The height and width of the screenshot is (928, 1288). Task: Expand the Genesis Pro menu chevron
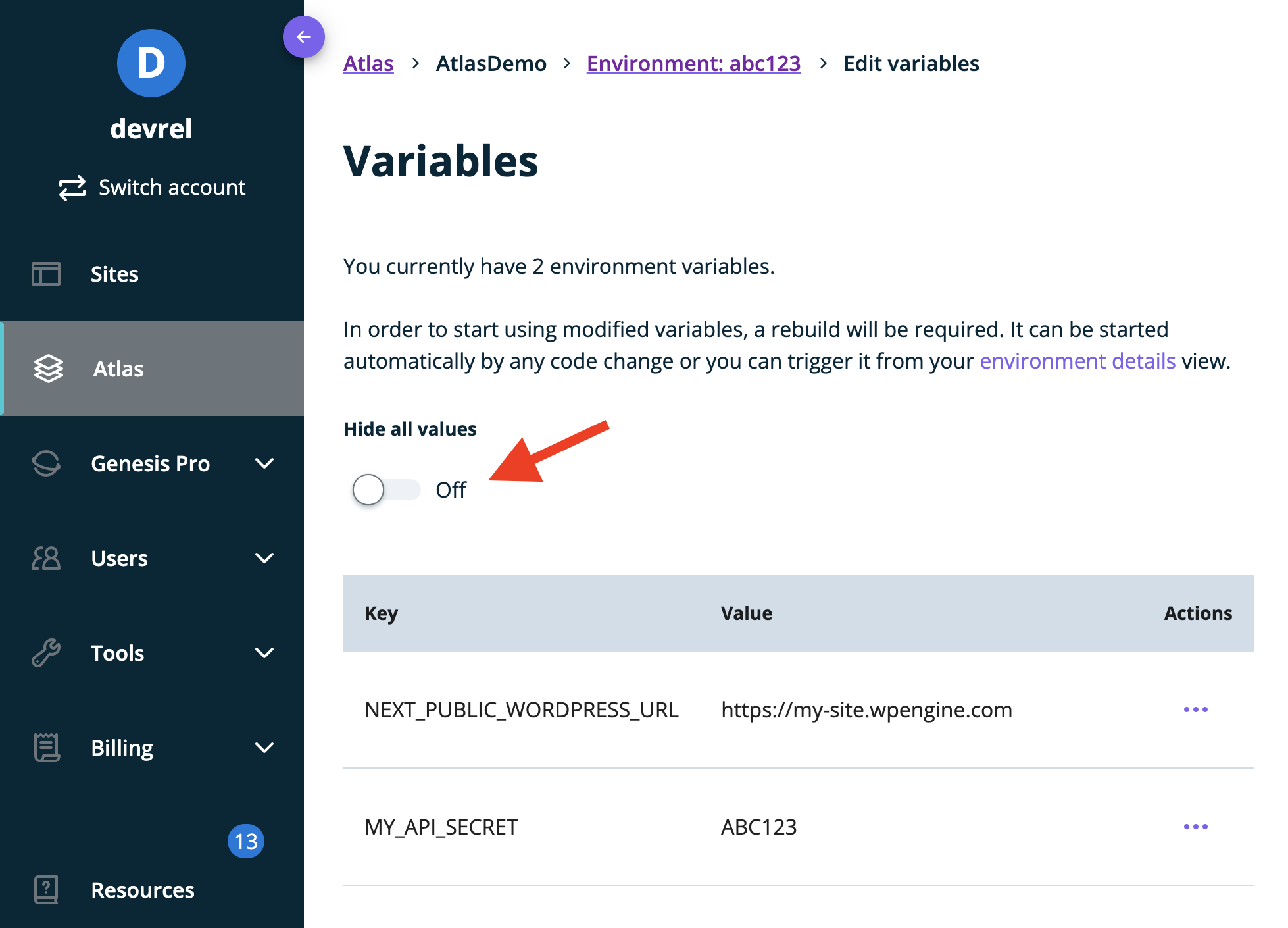click(264, 463)
